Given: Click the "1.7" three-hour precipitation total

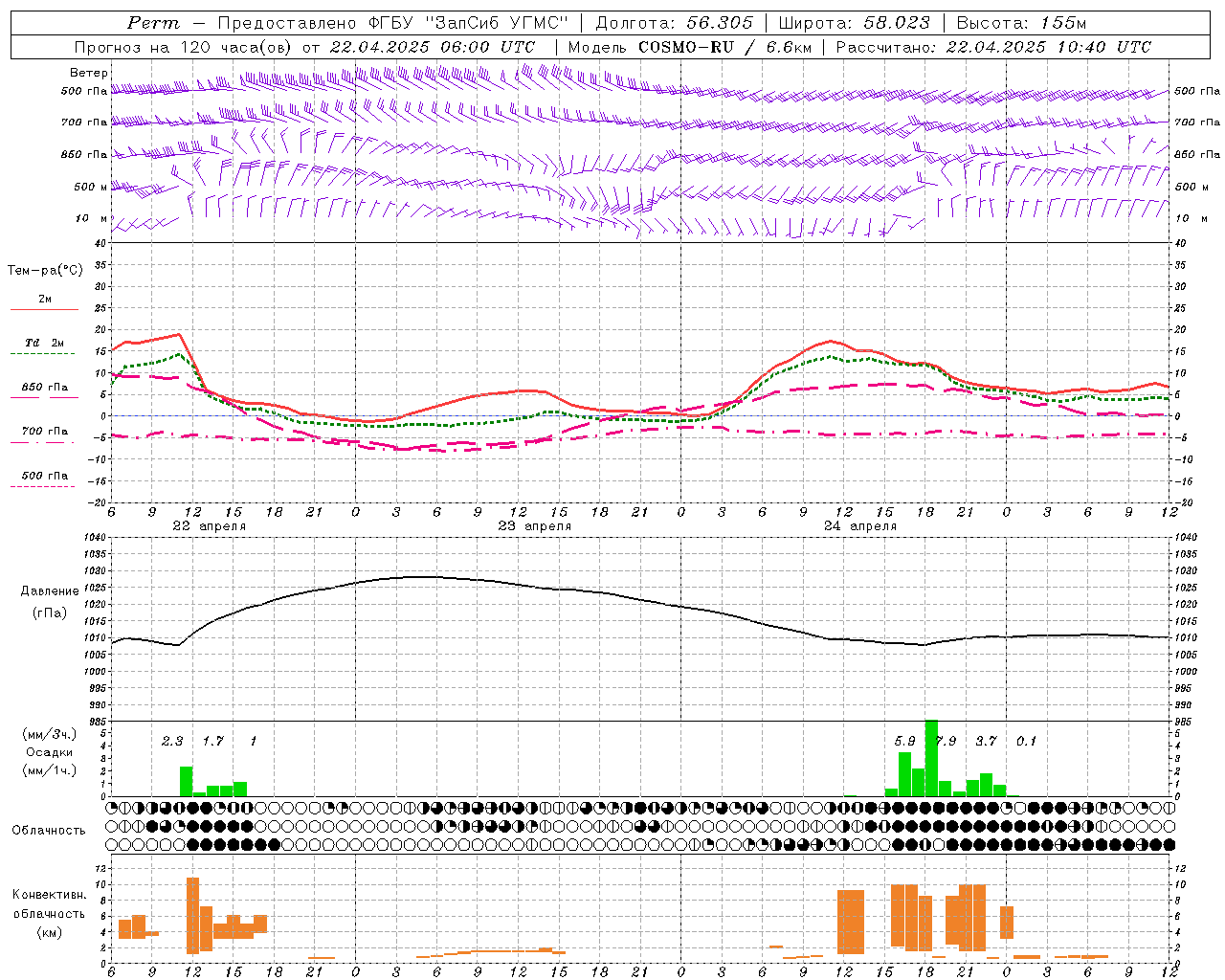Looking at the screenshot, I should [x=212, y=742].
